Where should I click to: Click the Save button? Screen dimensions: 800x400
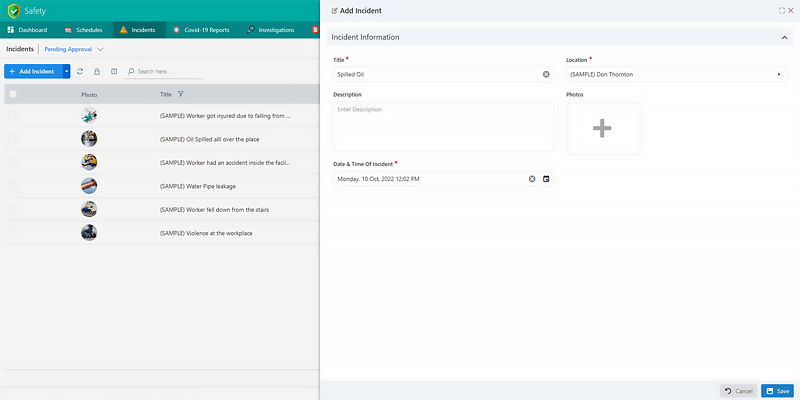click(x=777, y=390)
